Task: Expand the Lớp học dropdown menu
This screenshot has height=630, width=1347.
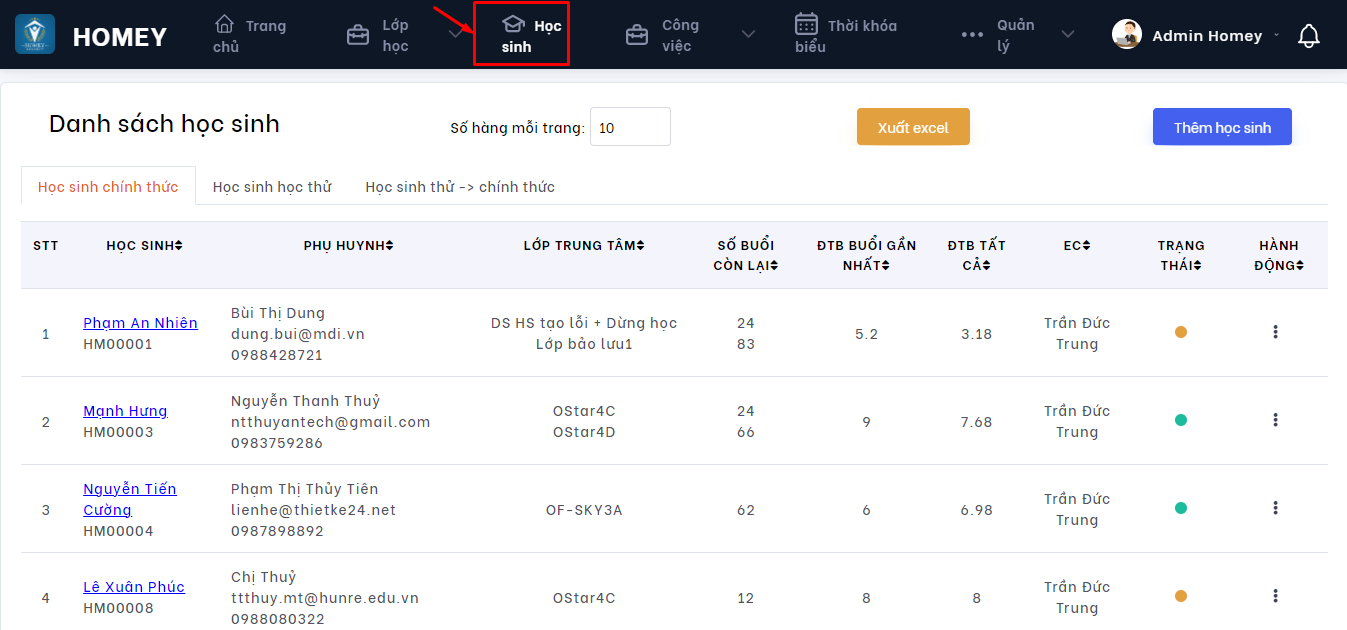Action: pyautogui.click(x=455, y=35)
